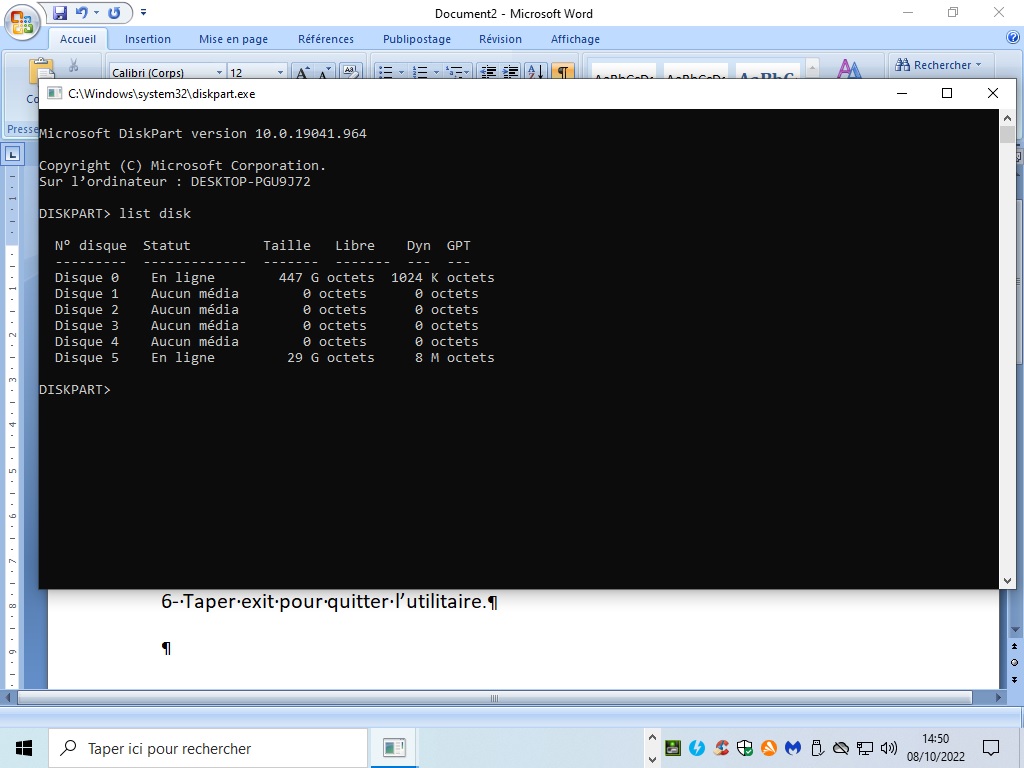The width and height of the screenshot is (1024, 768).
Task: Click the Save icon in Quick Access toolbar
Action: click(60, 13)
